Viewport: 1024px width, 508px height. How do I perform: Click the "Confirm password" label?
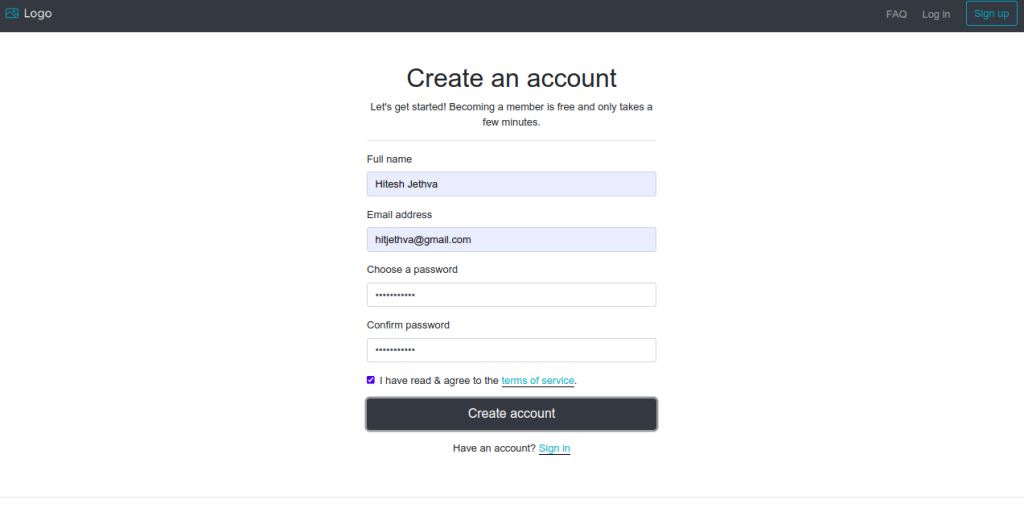tap(408, 325)
